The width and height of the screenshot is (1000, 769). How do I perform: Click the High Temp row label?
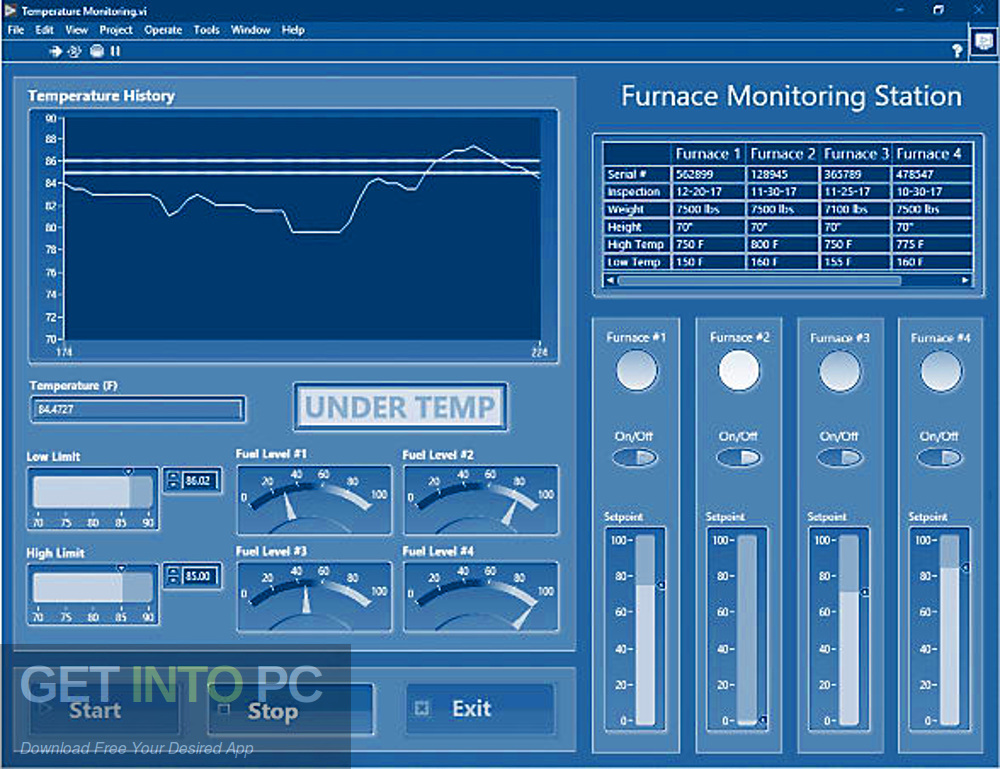point(637,244)
